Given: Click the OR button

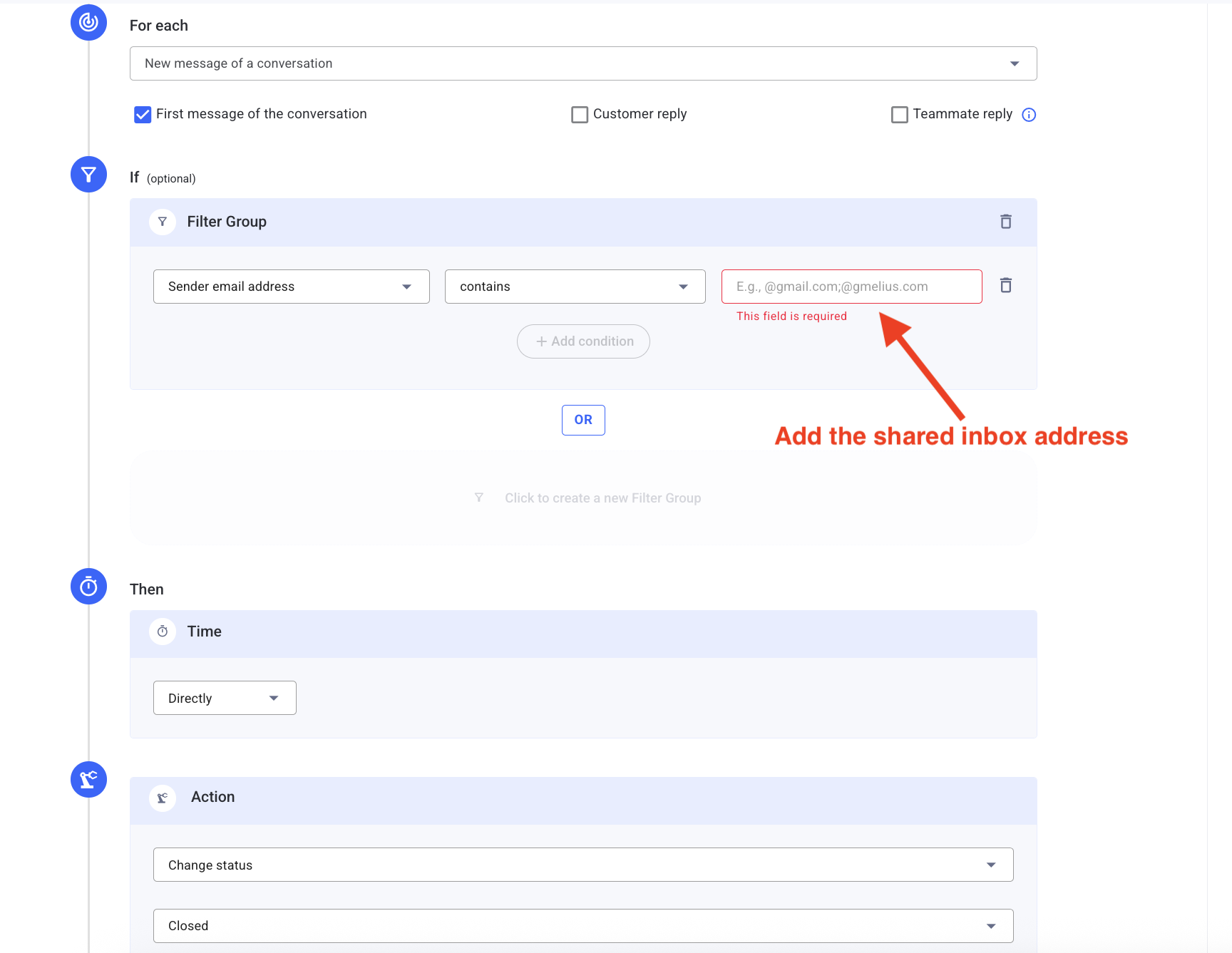Looking at the screenshot, I should point(583,420).
